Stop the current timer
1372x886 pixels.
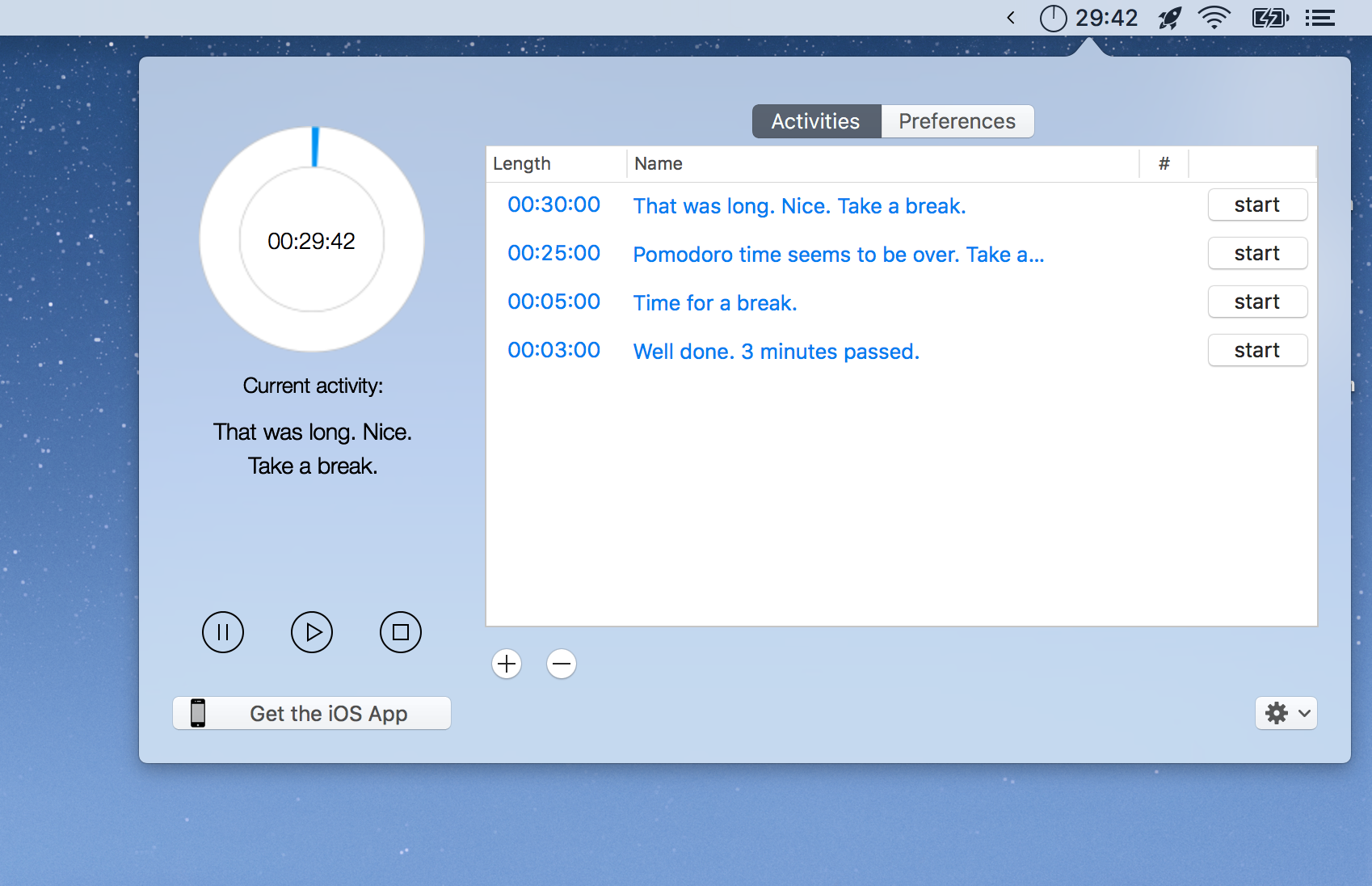click(401, 632)
